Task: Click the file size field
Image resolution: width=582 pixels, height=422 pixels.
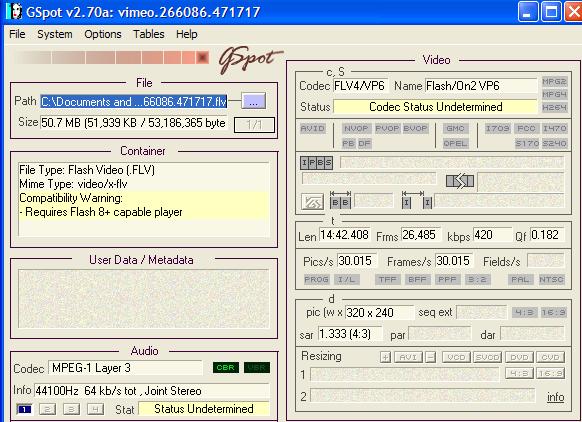Action: pos(133,123)
